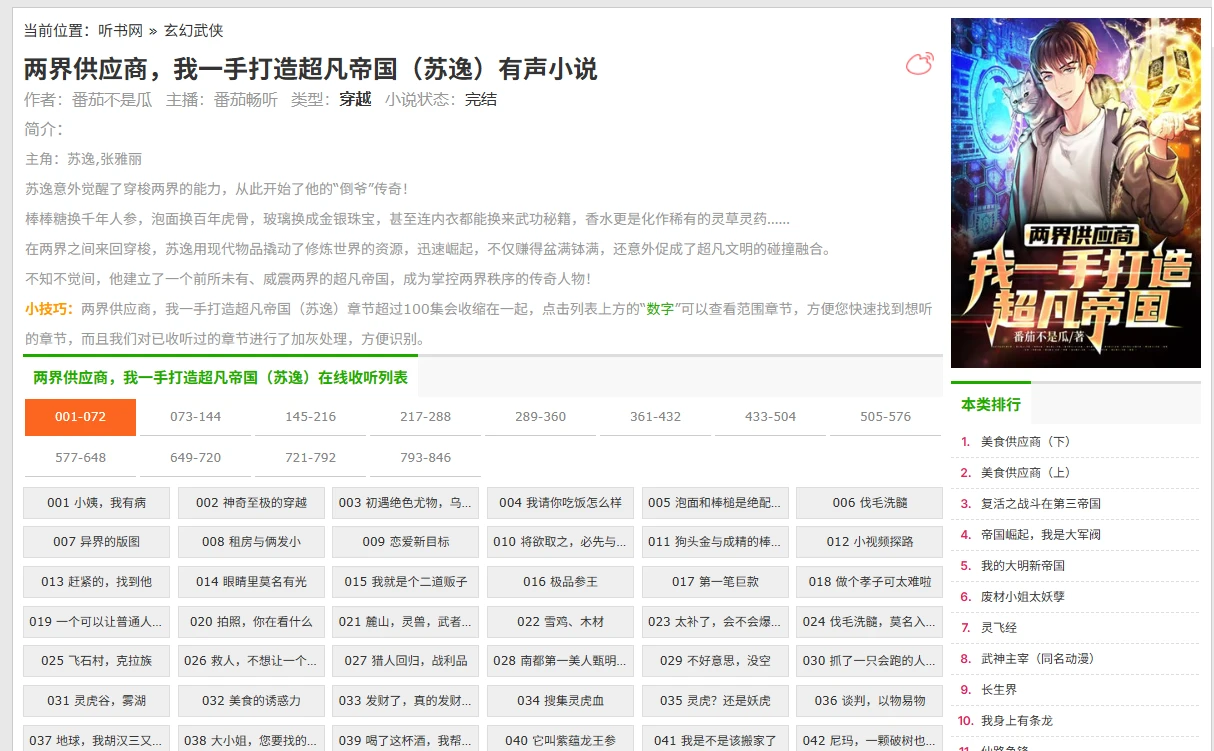Play episode 001 小姨，我有病
This screenshot has width=1214, height=751.
click(x=96, y=503)
